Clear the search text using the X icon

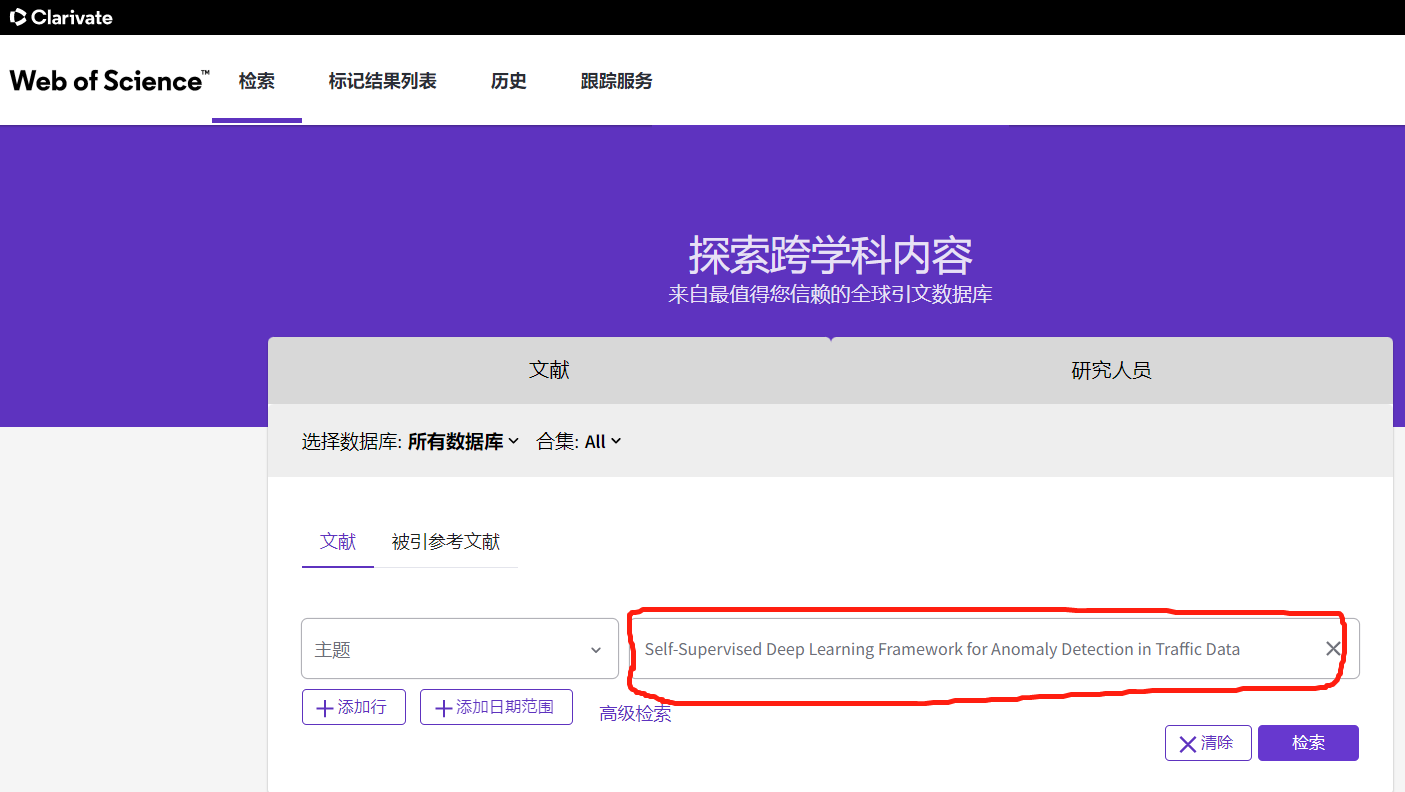click(1333, 648)
